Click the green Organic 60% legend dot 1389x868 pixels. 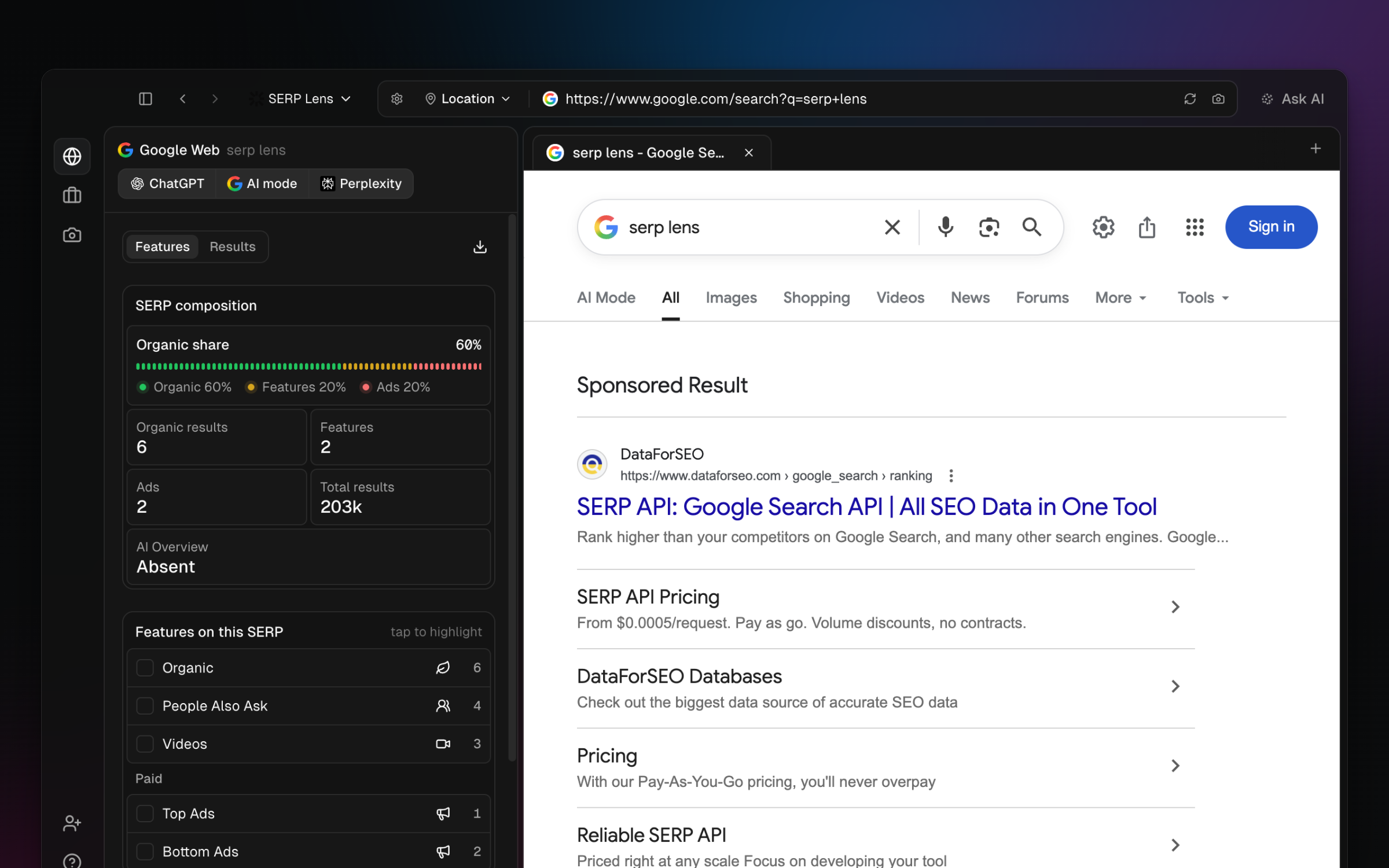(x=142, y=387)
